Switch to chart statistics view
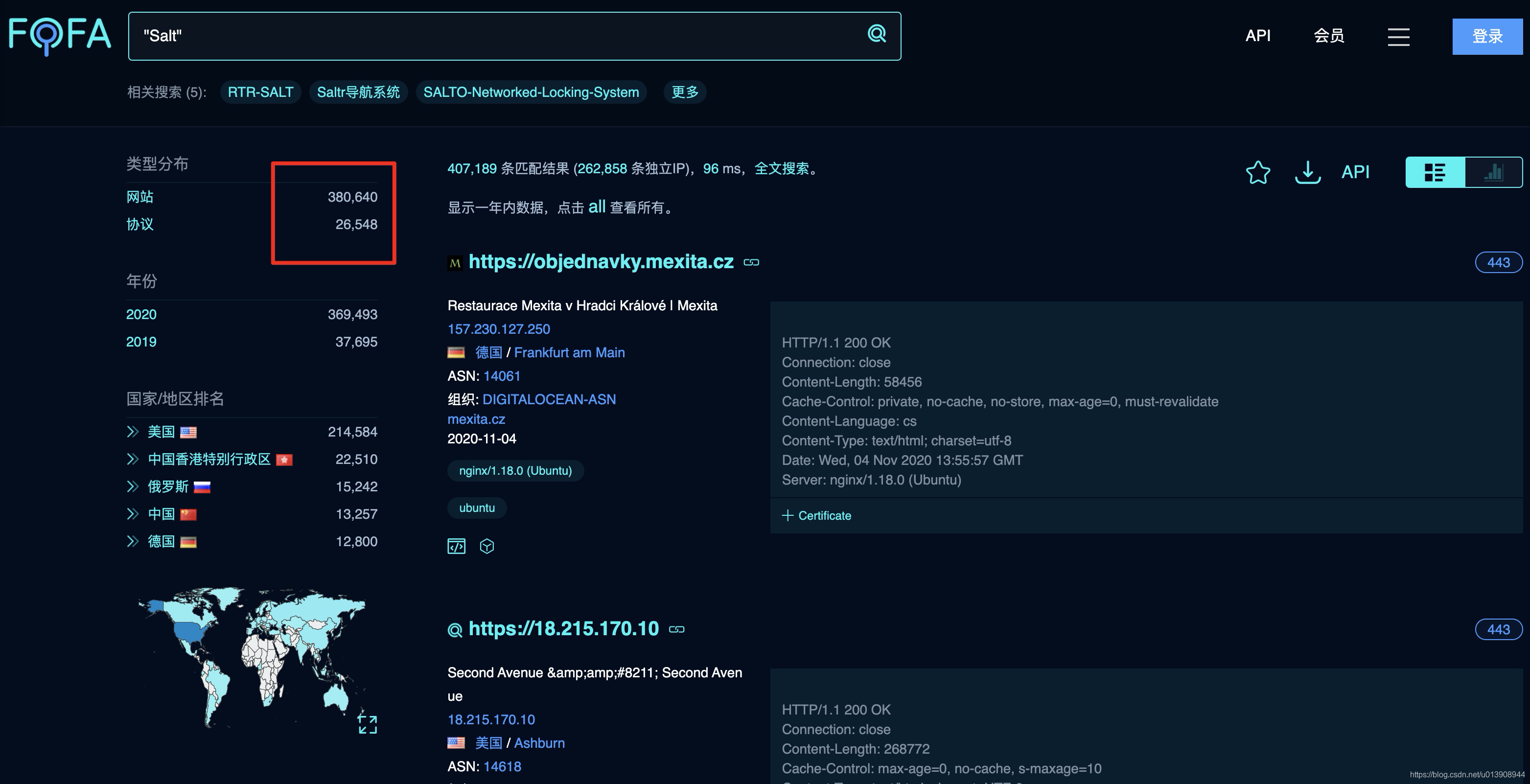This screenshot has height=784, width=1530. point(1493,172)
